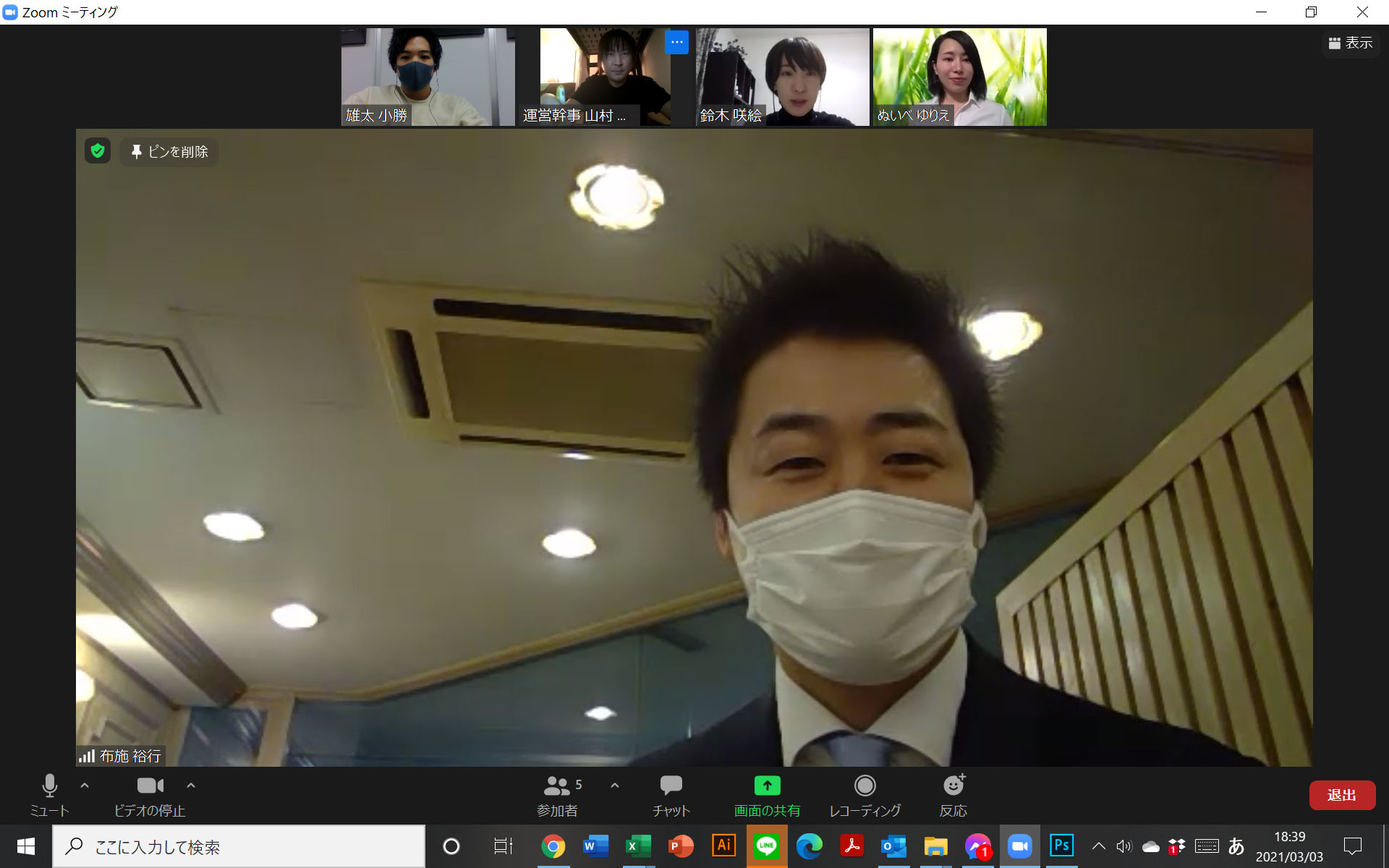This screenshot has width=1389, height=868.
Task: Click the green Share Screen icon
Action: click(767, 786)
